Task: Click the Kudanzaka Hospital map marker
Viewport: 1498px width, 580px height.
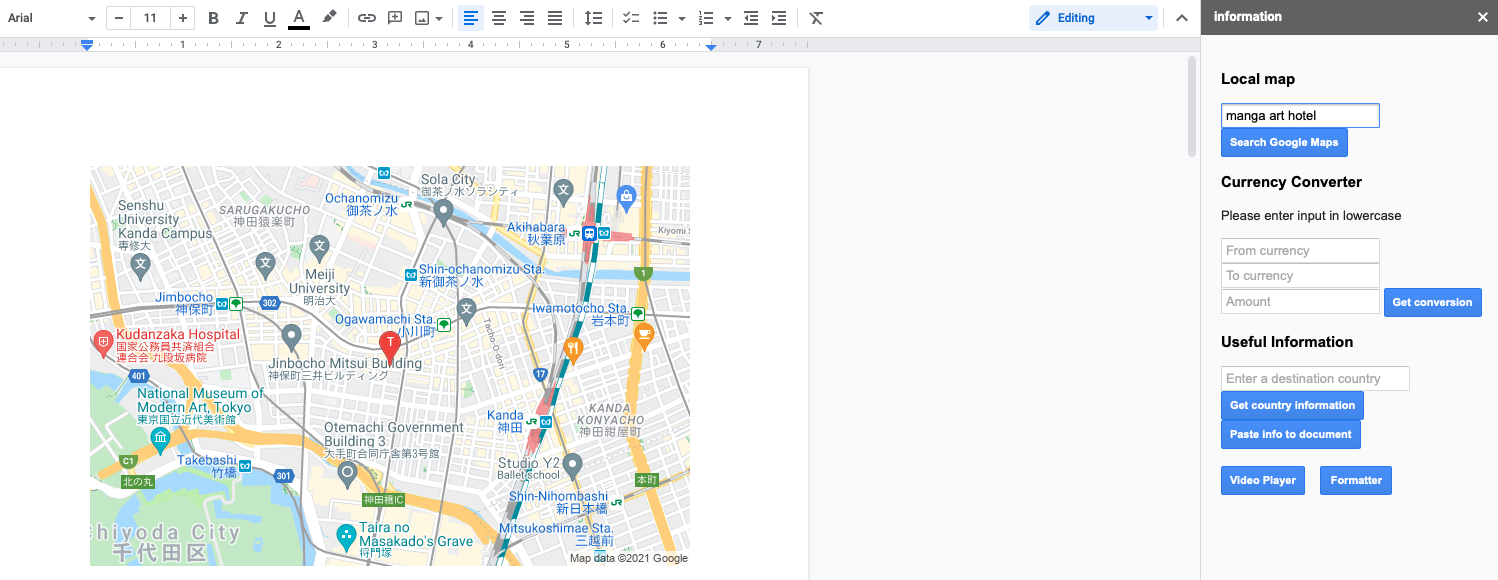Action: pos(102,344)
